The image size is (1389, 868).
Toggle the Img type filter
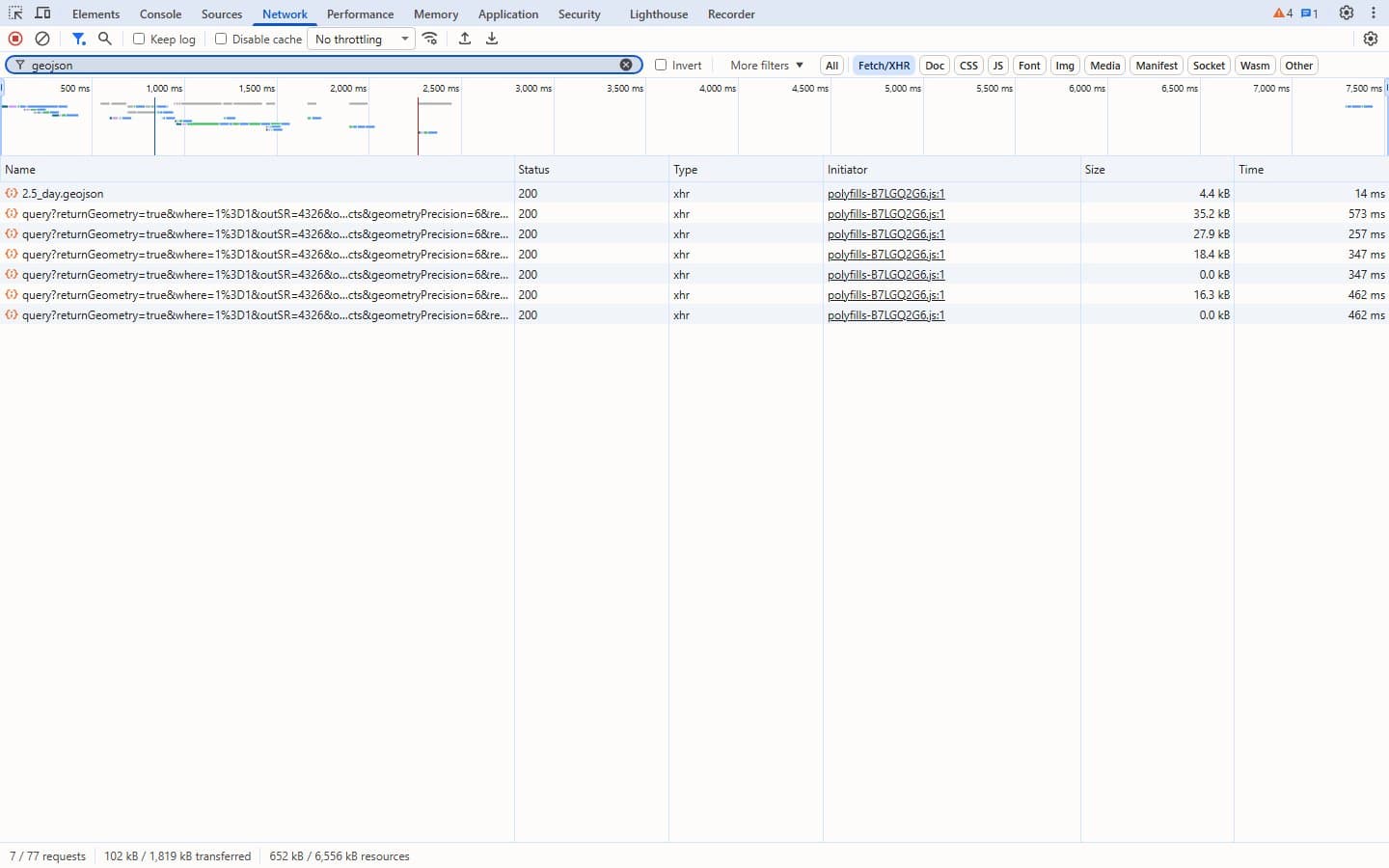click(x=1065, y=66)
